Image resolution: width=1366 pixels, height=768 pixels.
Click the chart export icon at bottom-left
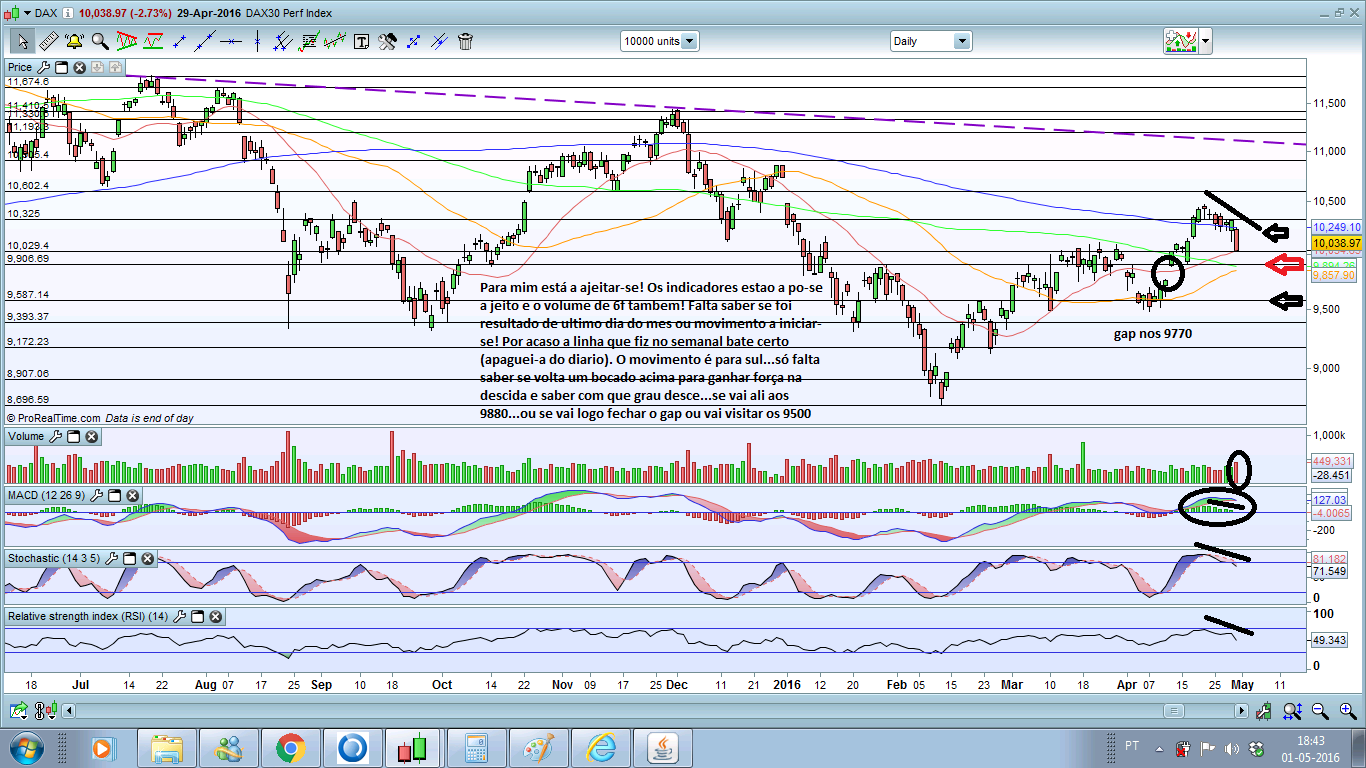click(18, 711)
